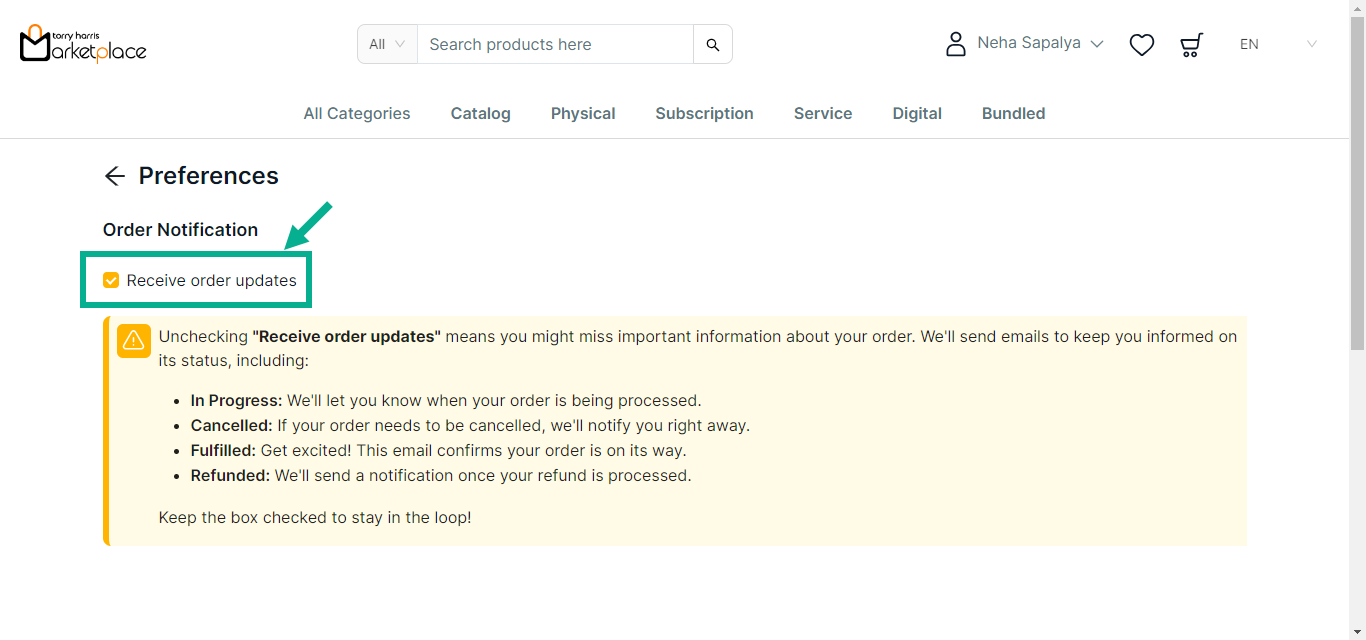
Task: Click the Torry Harris Marketplace logo
Action: 83,44
